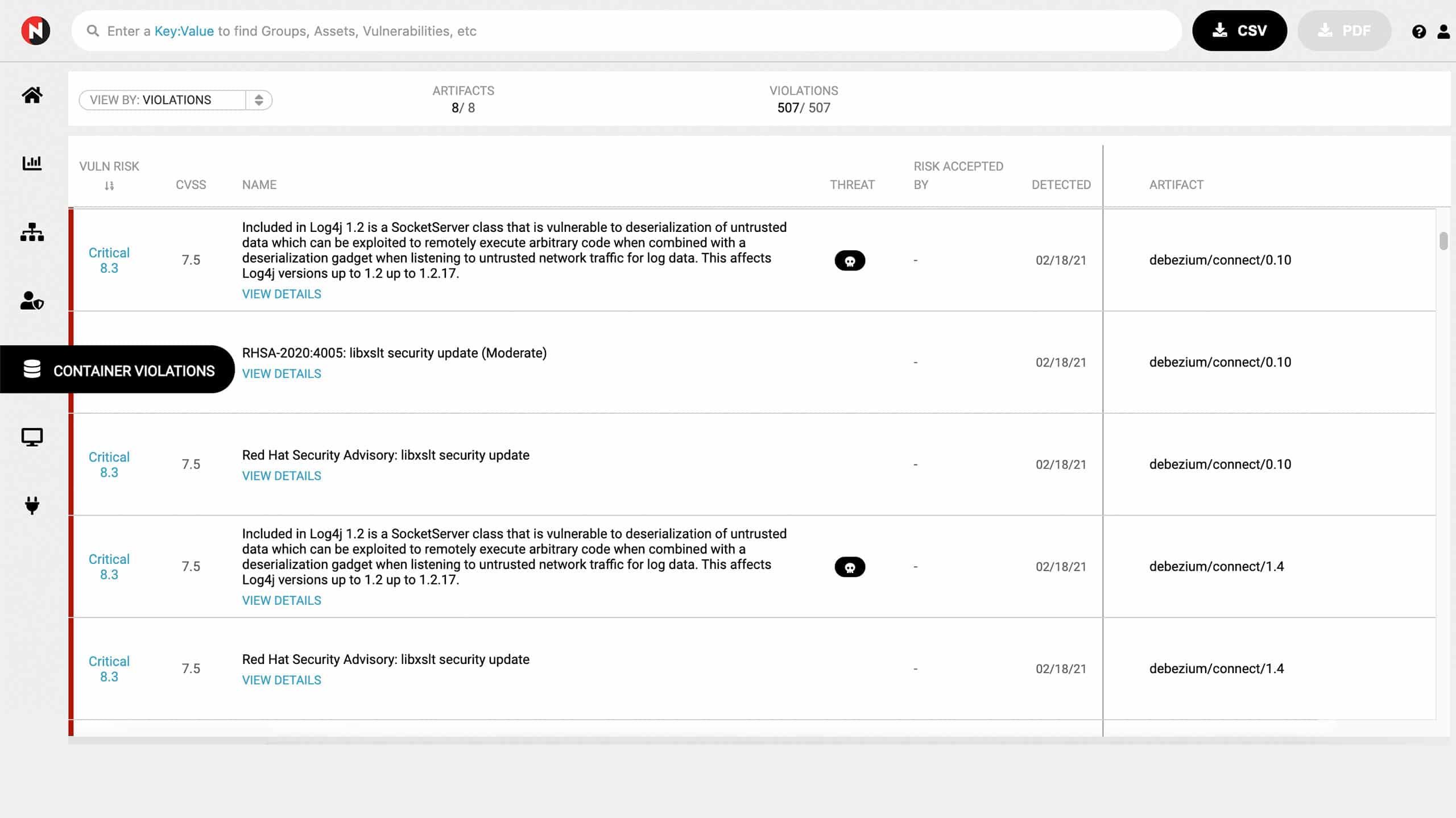Open the network hierarchy sidebar icon
1456x818 pixels.
(32, 232)
